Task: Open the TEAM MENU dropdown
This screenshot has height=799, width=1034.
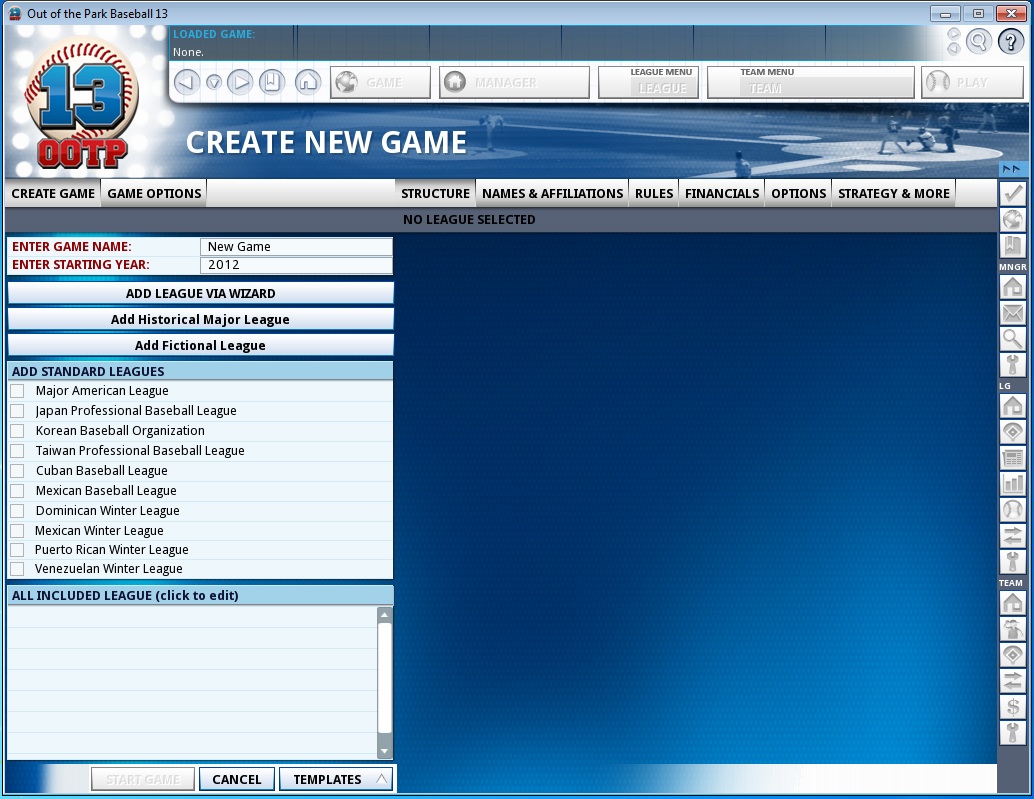Action: pos(811,82)
